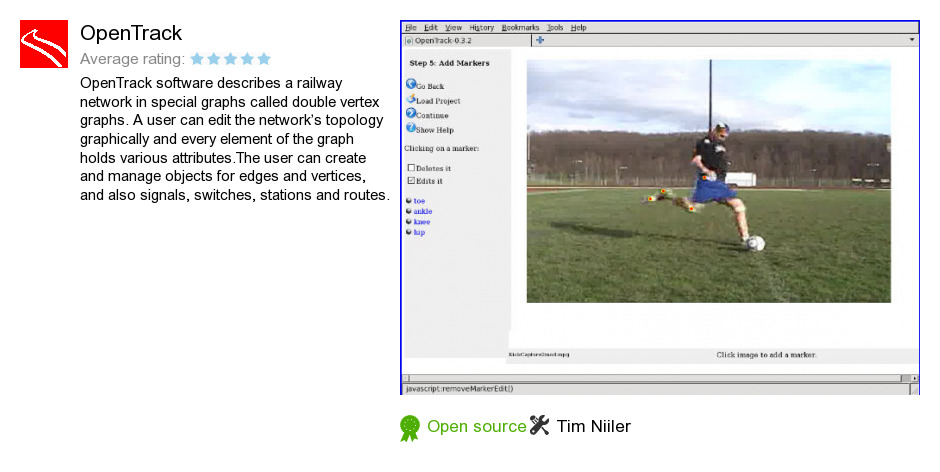Click the red marker on the player's hip
The image size is (940, 472).
click(x=704, y=178)
